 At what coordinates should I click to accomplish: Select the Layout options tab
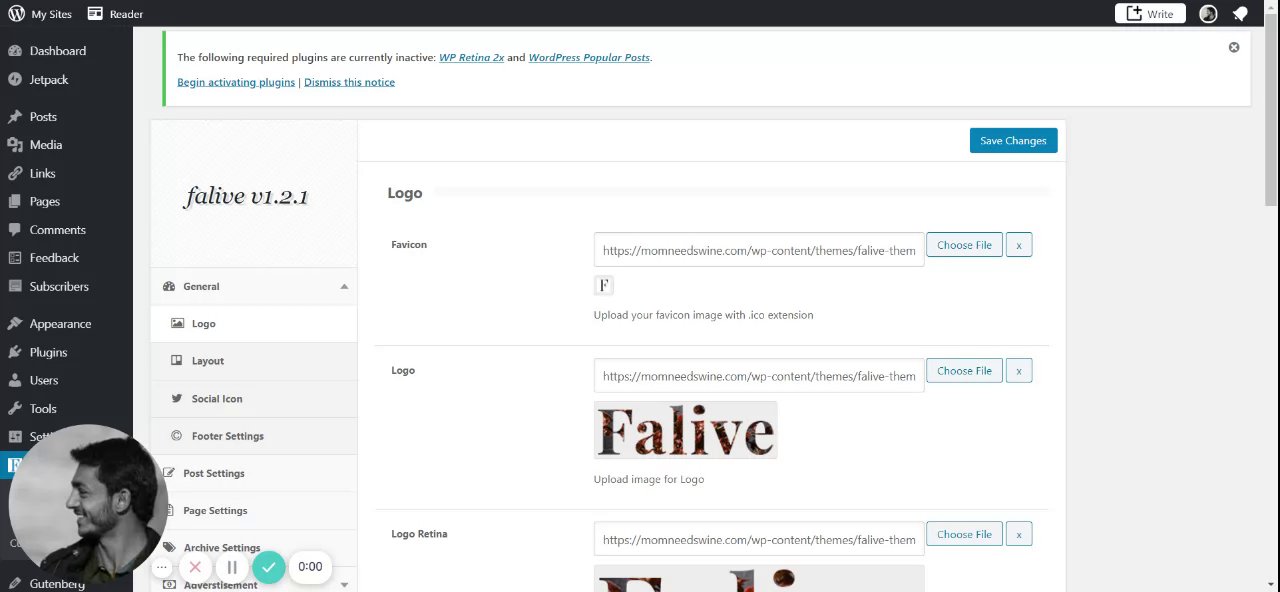(x=254, y=361)
